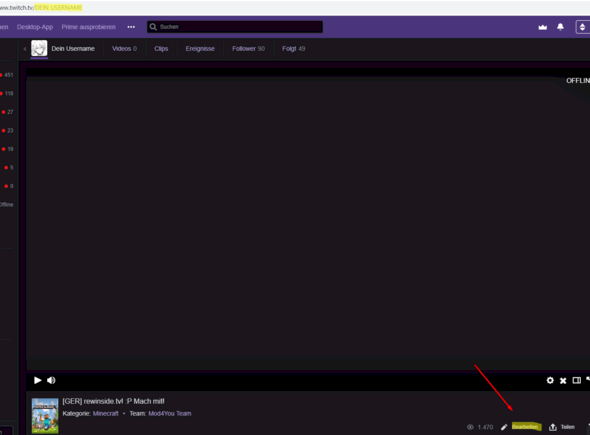Open the Minecraft category link
This screenshot has height=435, width=590.
(106, 414)
